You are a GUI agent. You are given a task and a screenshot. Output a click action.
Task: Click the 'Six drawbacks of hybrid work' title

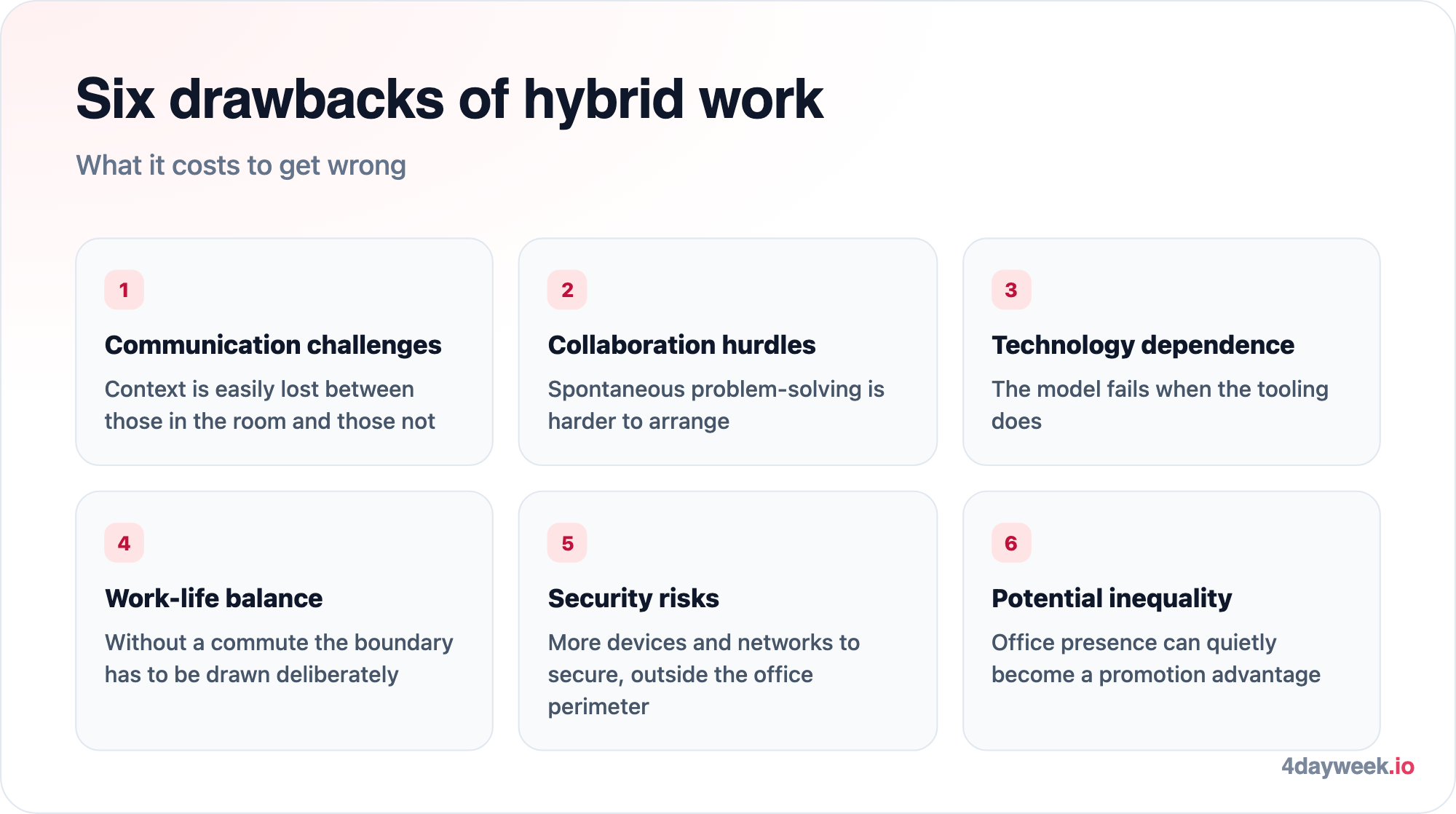[x=449, y=99]
